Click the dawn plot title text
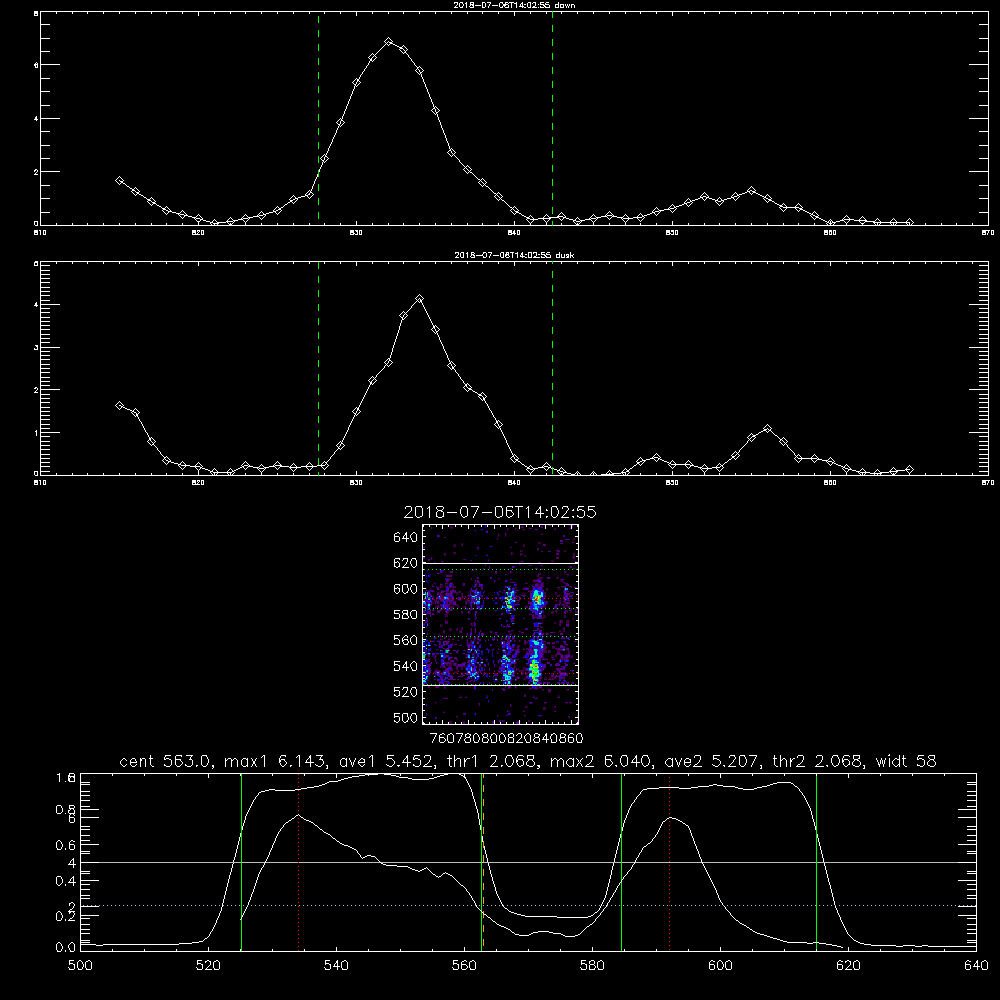1000x1000 pixels. pos(514,4)
